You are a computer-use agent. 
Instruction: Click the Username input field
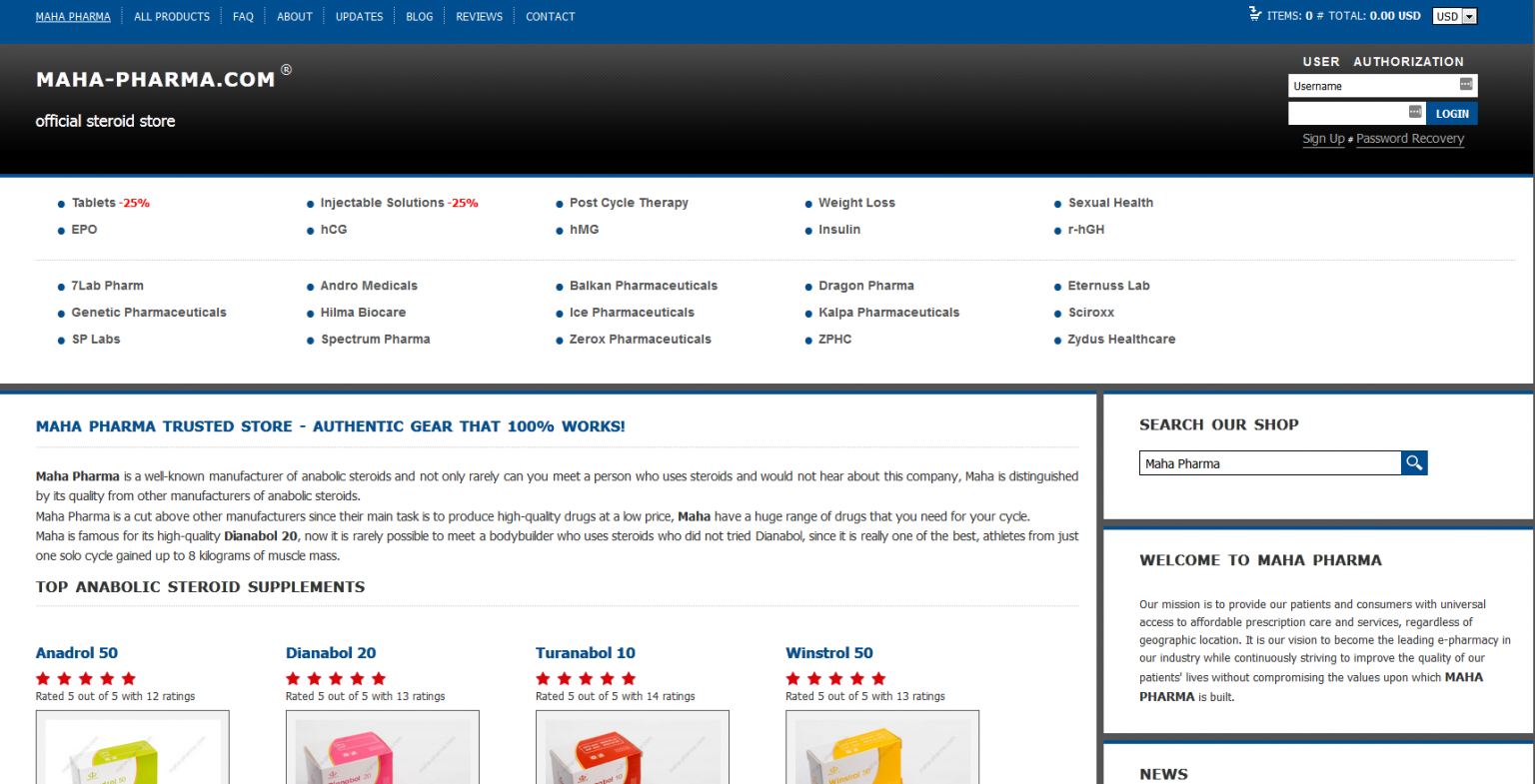1371,86
